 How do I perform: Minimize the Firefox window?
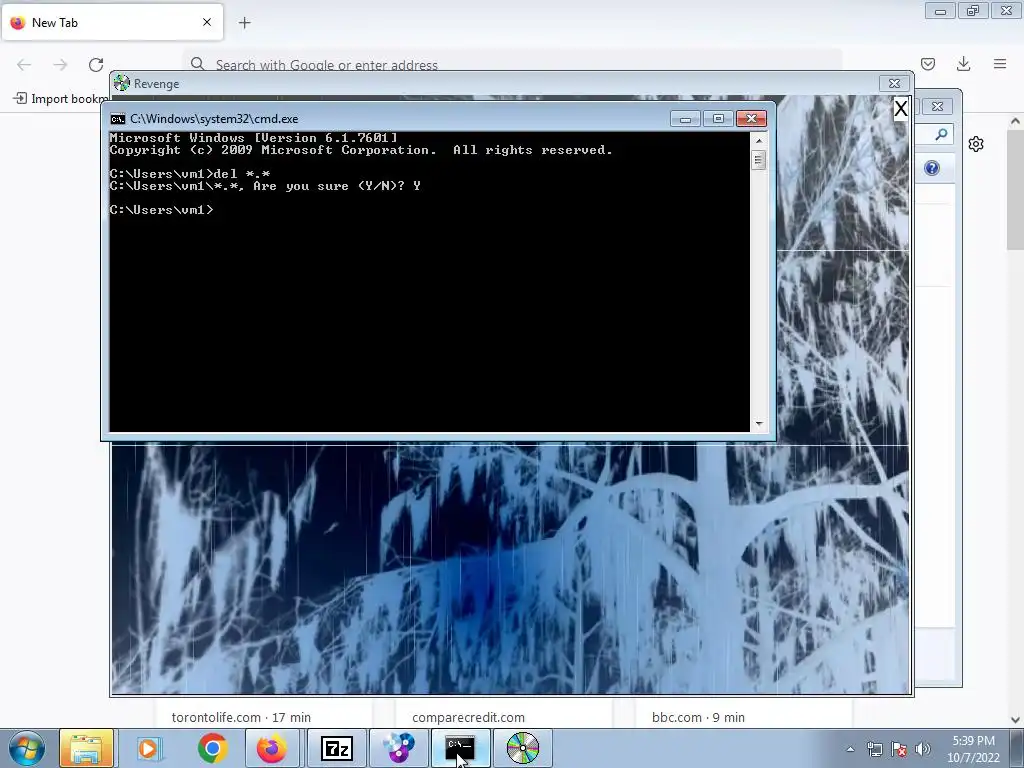click(940, 11)
